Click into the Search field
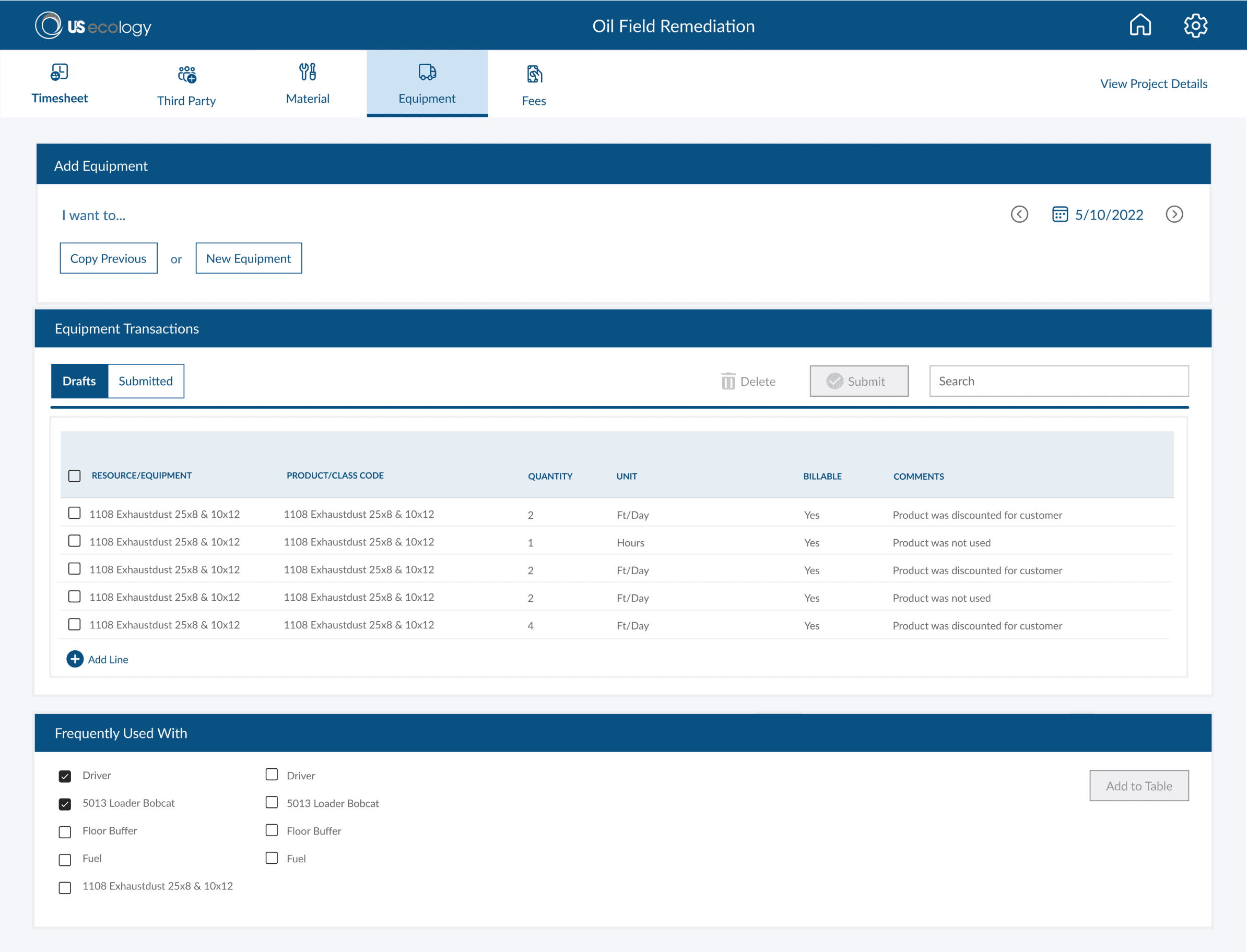 coord(1058,381)
